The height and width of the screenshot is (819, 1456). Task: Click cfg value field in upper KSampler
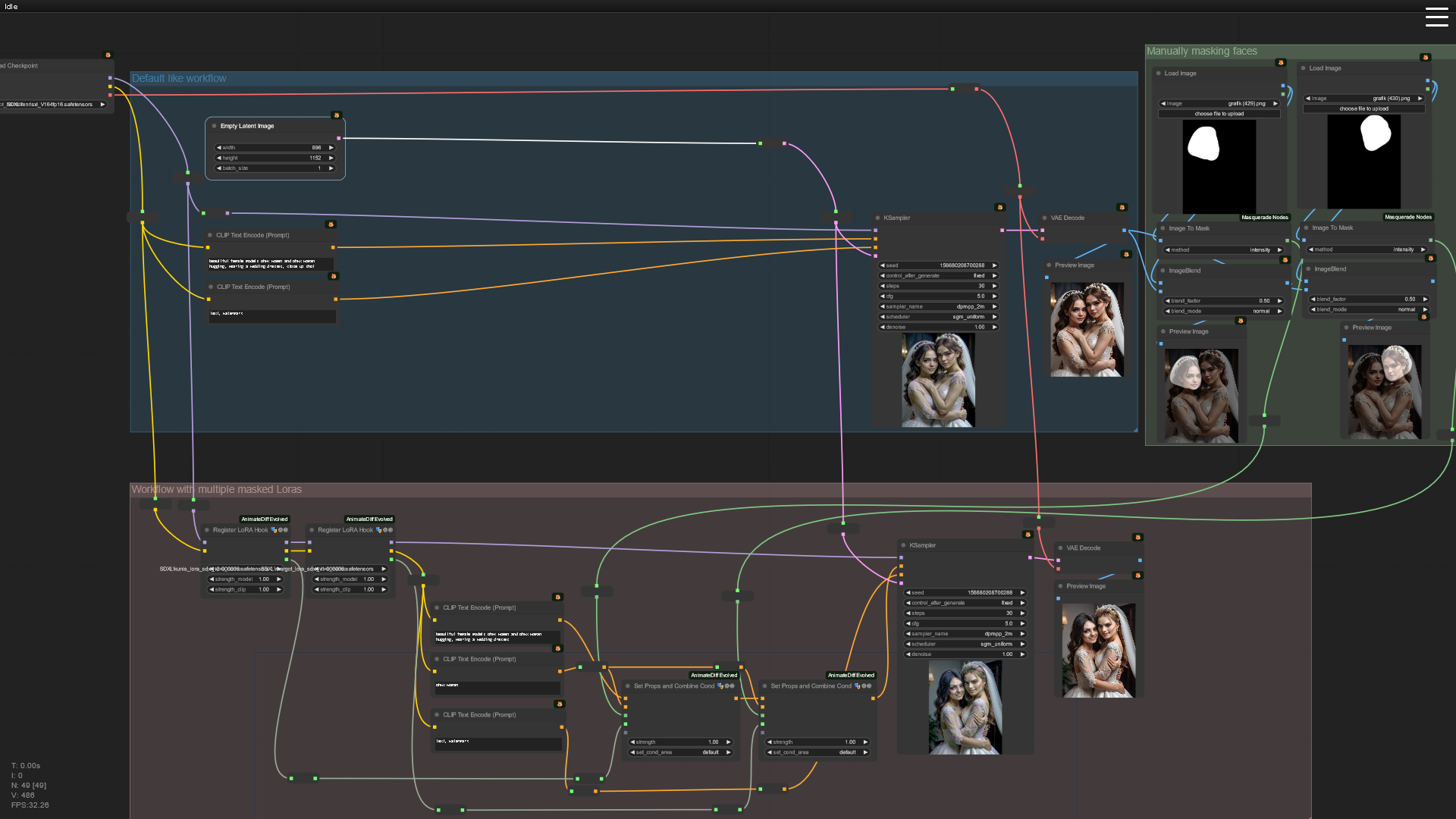(939, 297)
